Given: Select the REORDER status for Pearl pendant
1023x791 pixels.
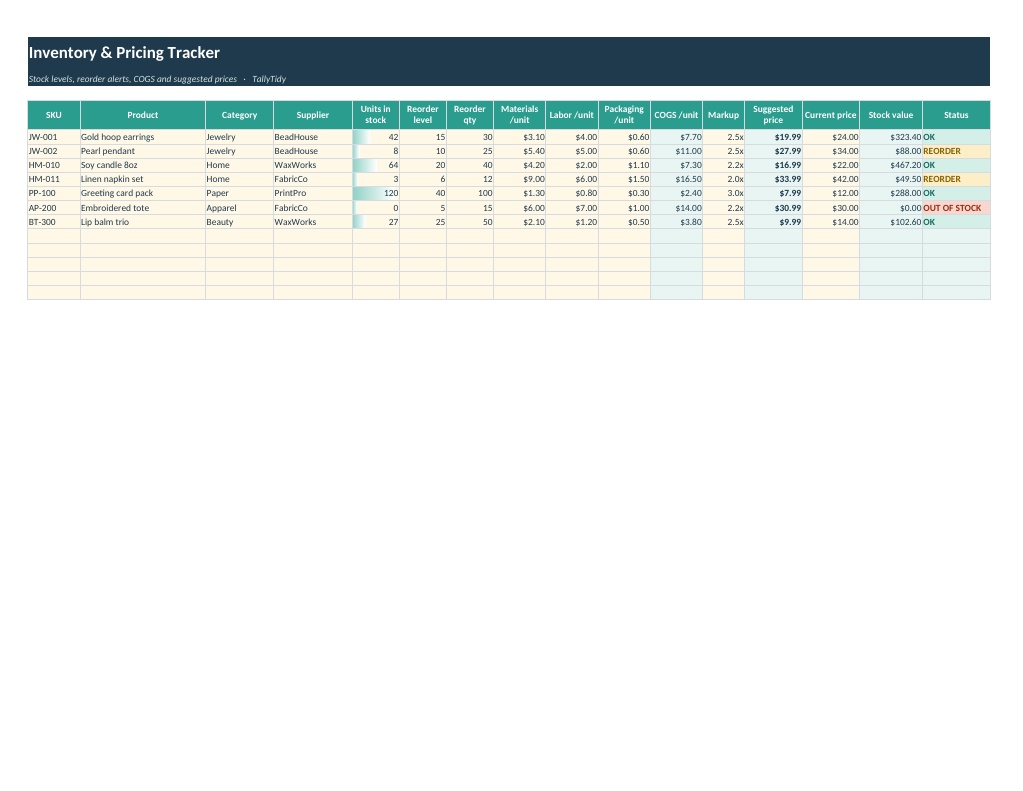Looking at the screenshot, I should click(x=956, y=151).
